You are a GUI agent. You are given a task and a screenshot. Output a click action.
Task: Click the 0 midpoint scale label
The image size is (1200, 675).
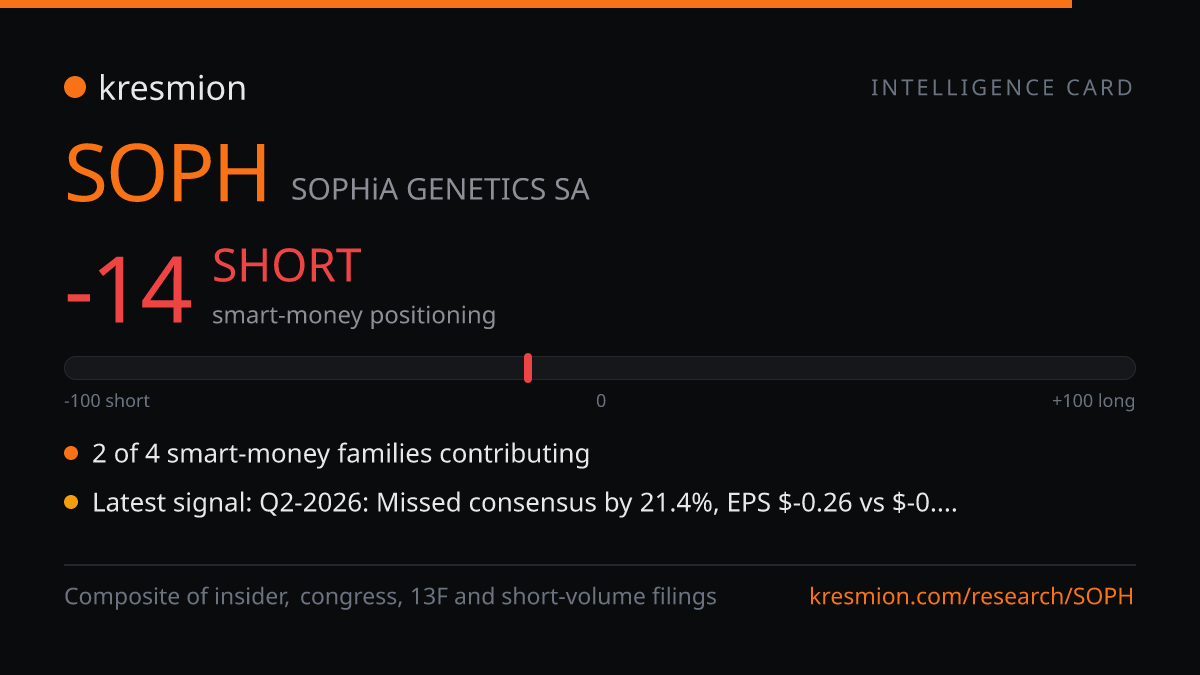point(601,401)
